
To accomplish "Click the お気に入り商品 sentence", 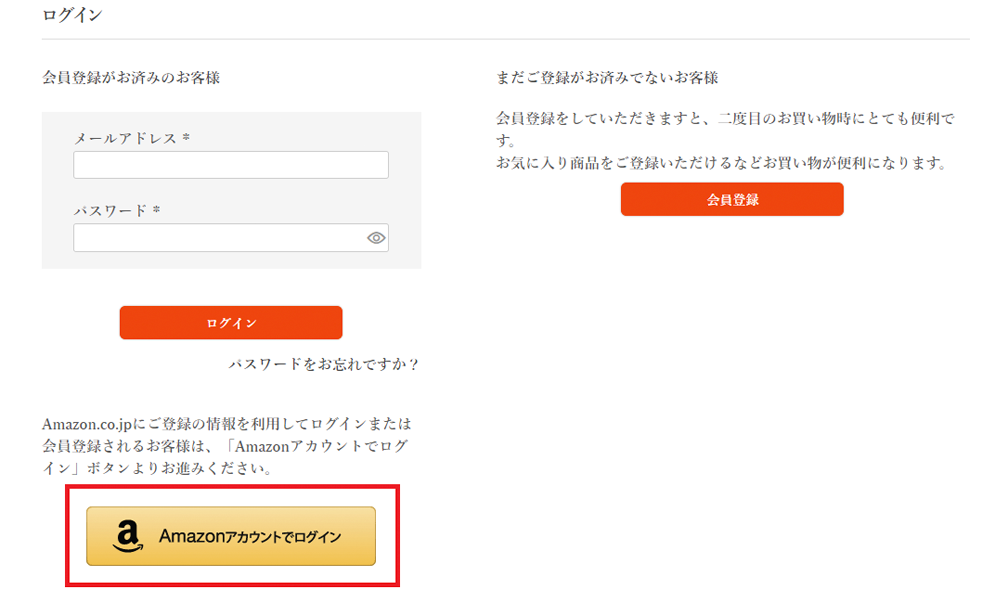I will (721, 163).
